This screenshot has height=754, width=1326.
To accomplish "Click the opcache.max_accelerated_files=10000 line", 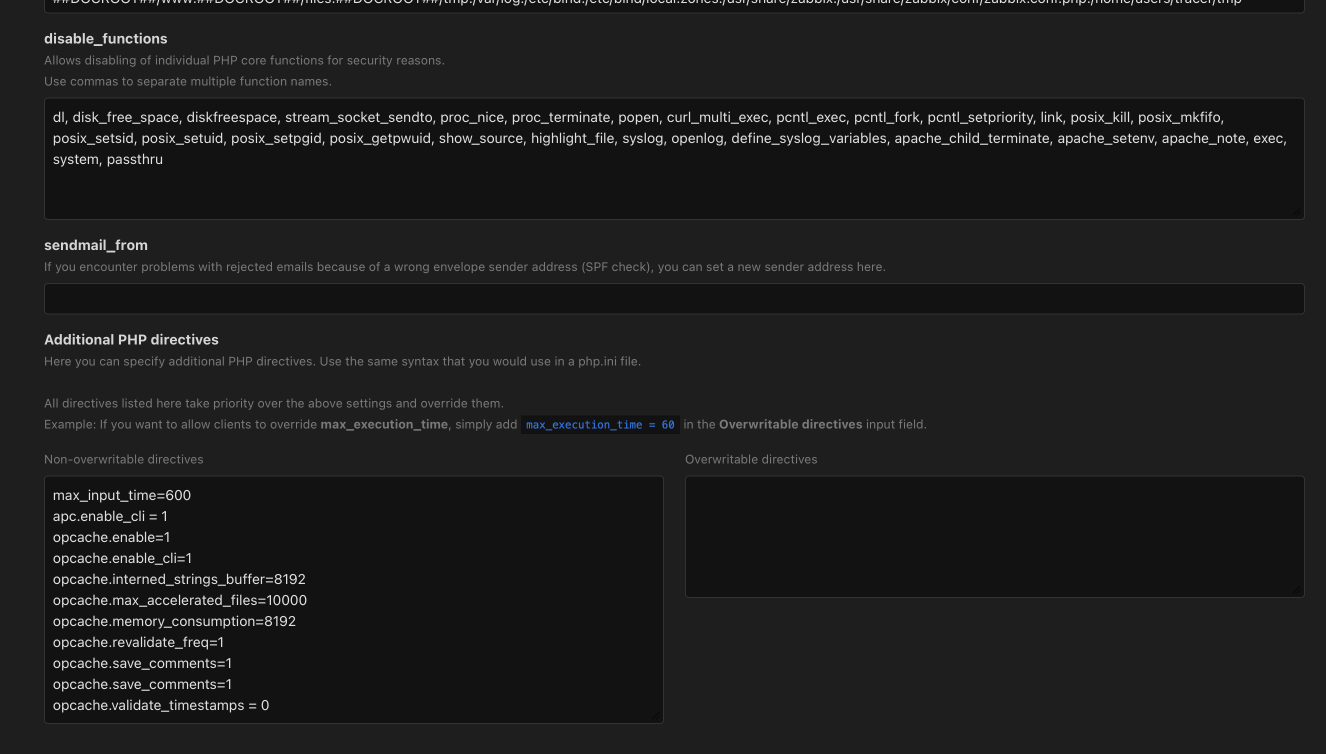I will click(180, 600).
